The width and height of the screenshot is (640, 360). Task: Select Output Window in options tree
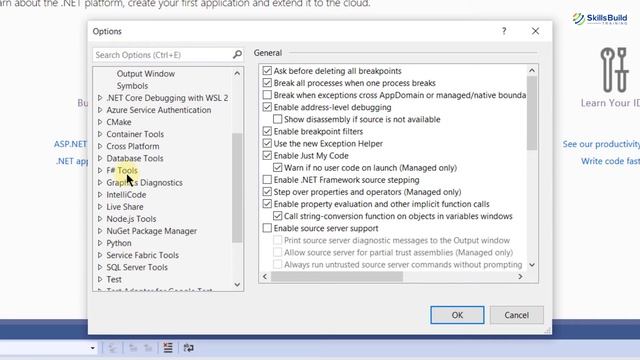coord(146,74)
